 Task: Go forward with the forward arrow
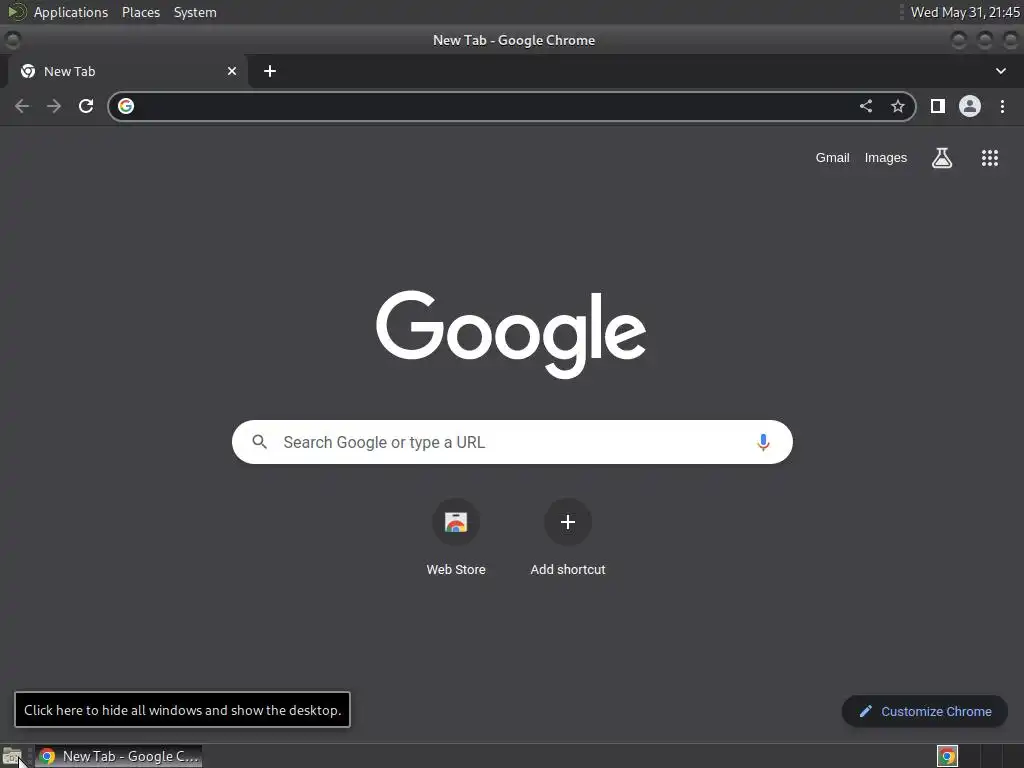pyautogui.click(x=54, y=106)
